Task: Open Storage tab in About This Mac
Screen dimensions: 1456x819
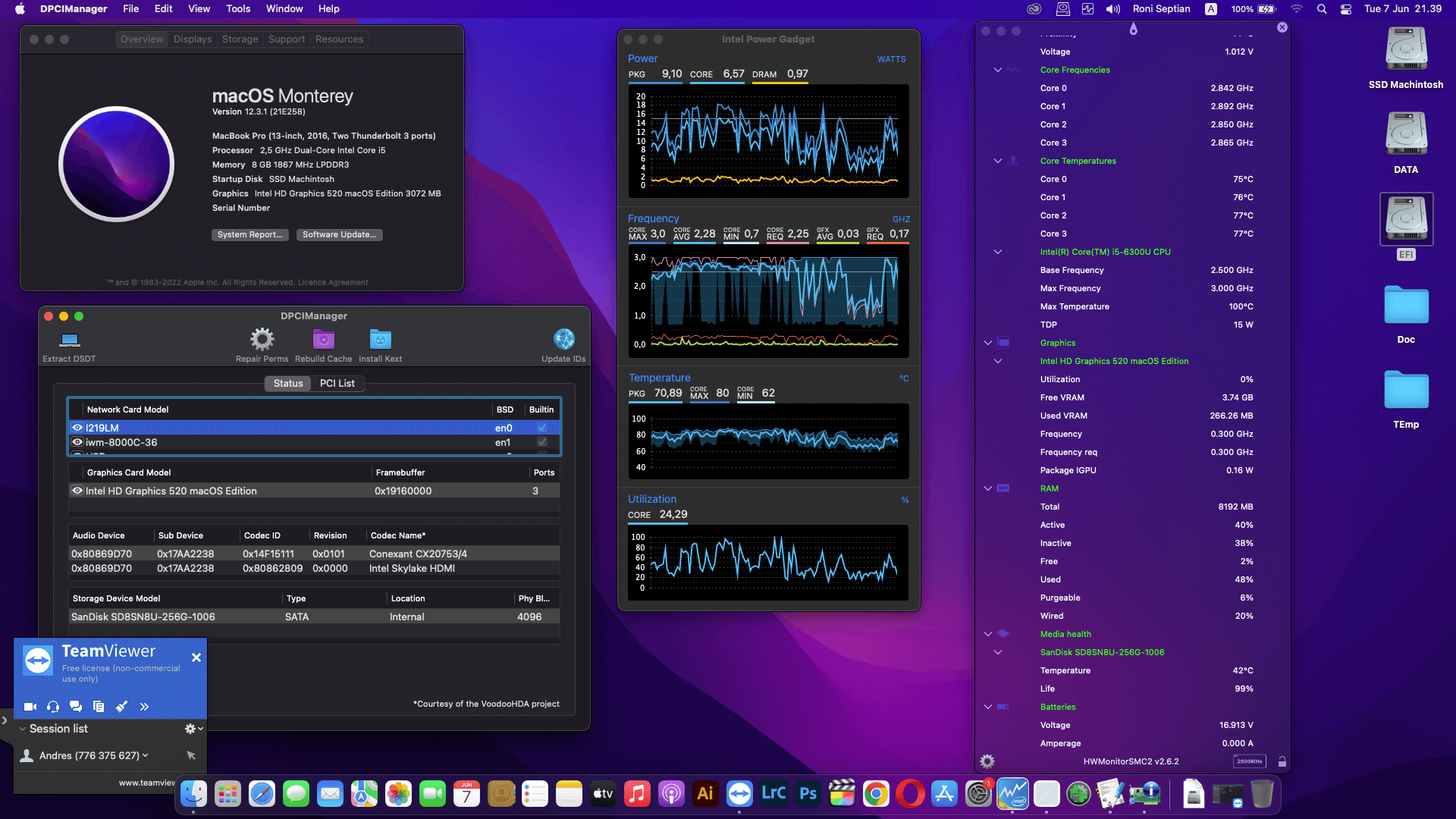Action: click(240, 39)
